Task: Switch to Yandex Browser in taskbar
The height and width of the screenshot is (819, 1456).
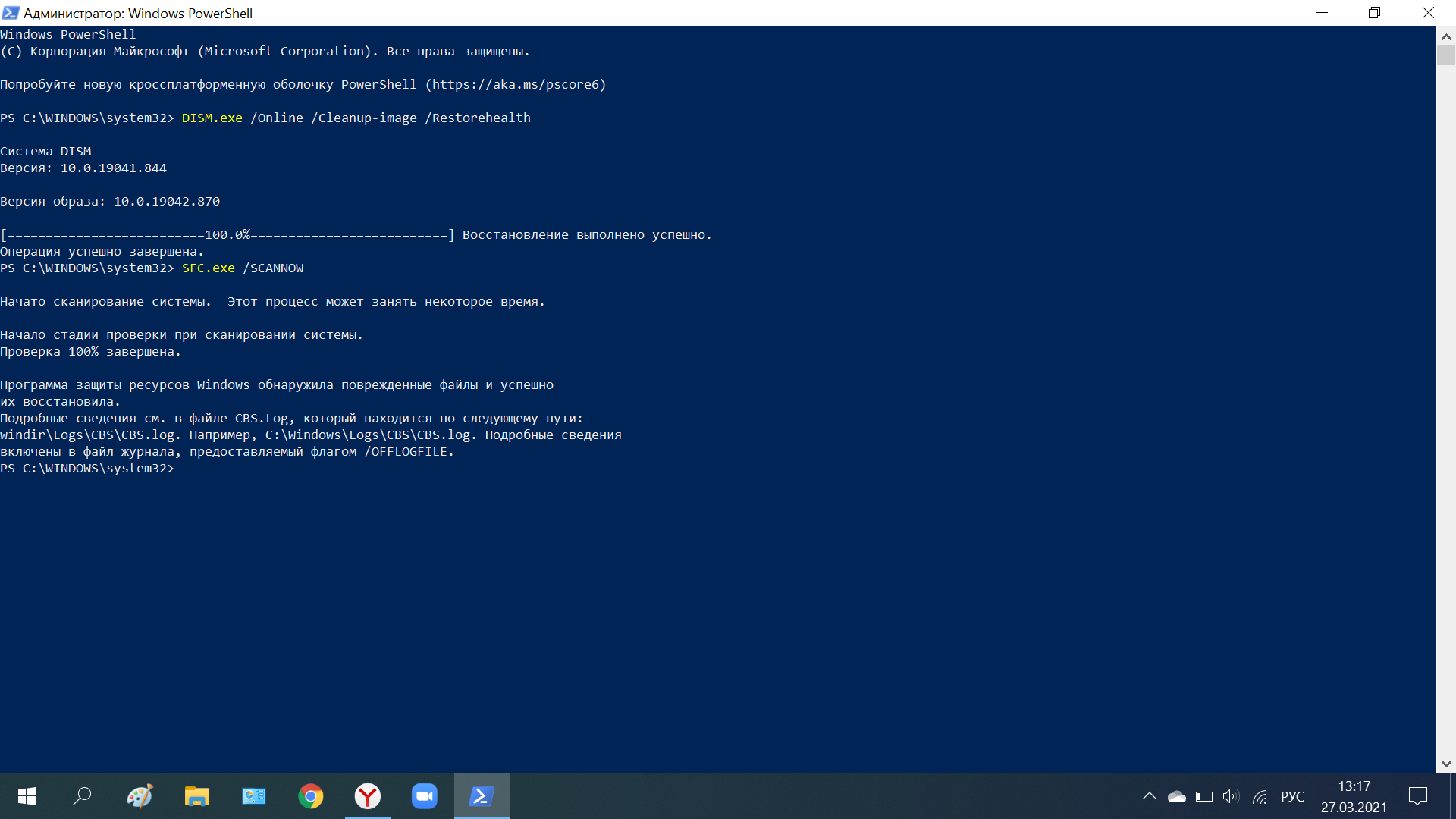Action: tap(368, 796)
